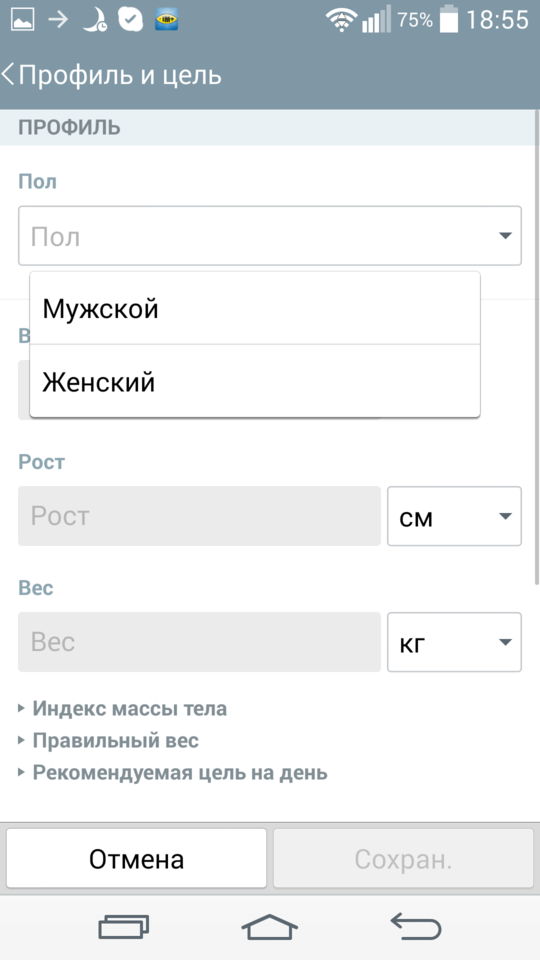Tap the moon sleep-mode icon in status bar

(94, 20)
